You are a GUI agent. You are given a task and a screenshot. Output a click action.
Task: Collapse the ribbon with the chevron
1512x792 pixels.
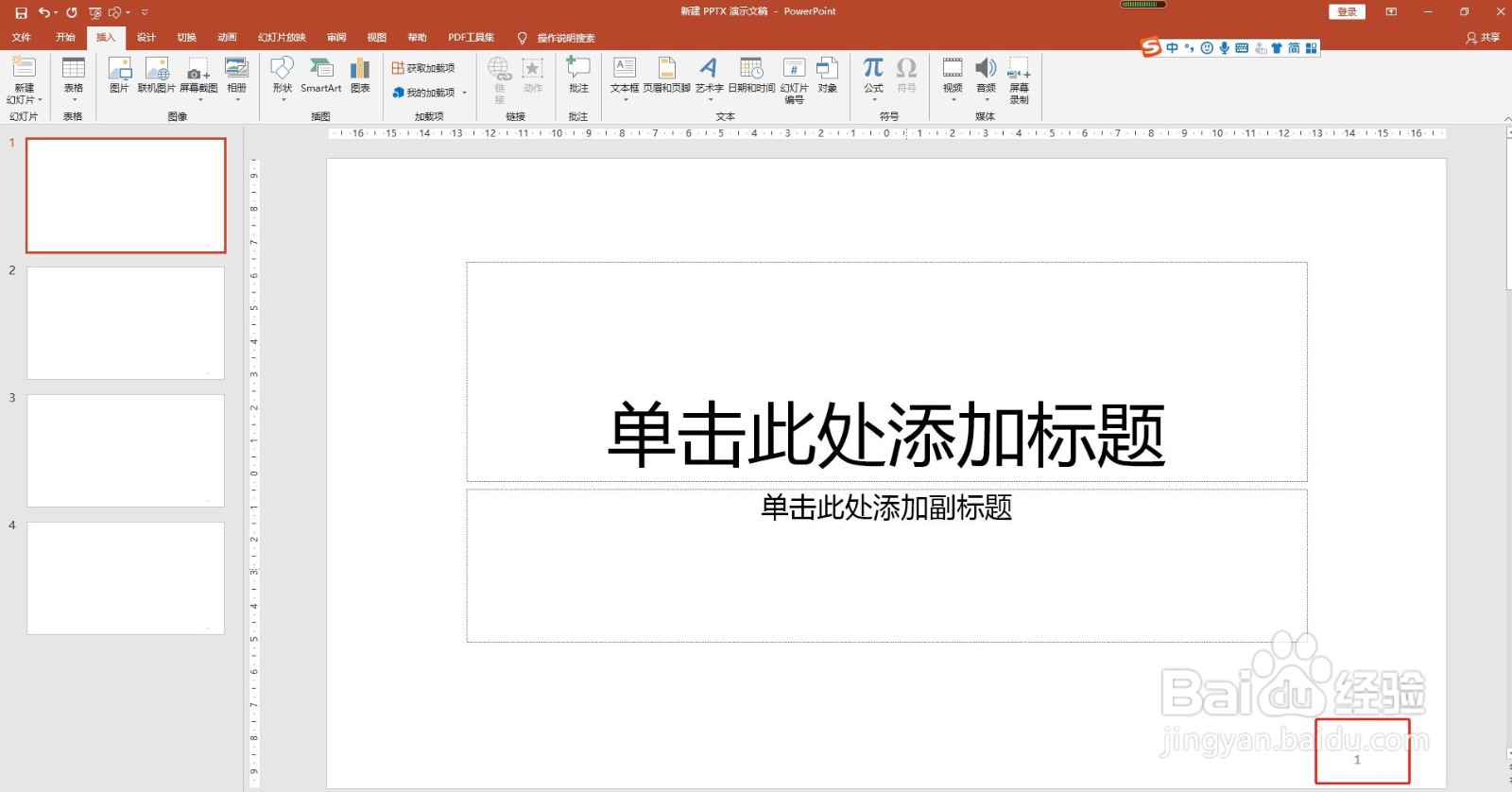(1506, 118)
